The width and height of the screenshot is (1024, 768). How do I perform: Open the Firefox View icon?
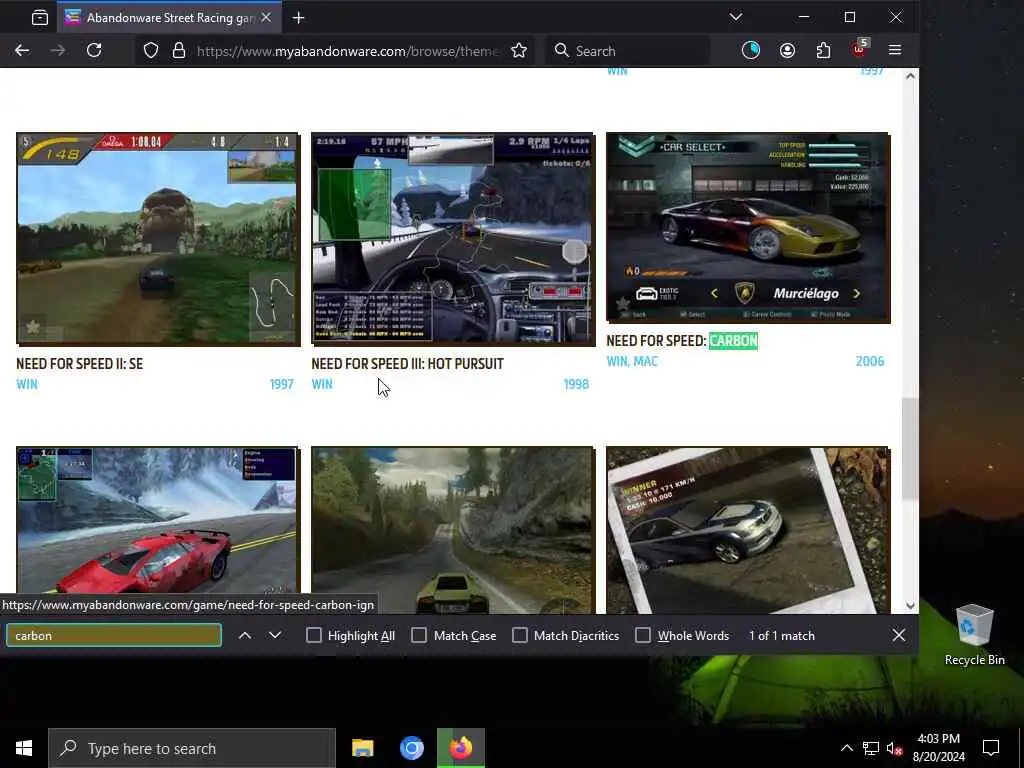(40, 18)
